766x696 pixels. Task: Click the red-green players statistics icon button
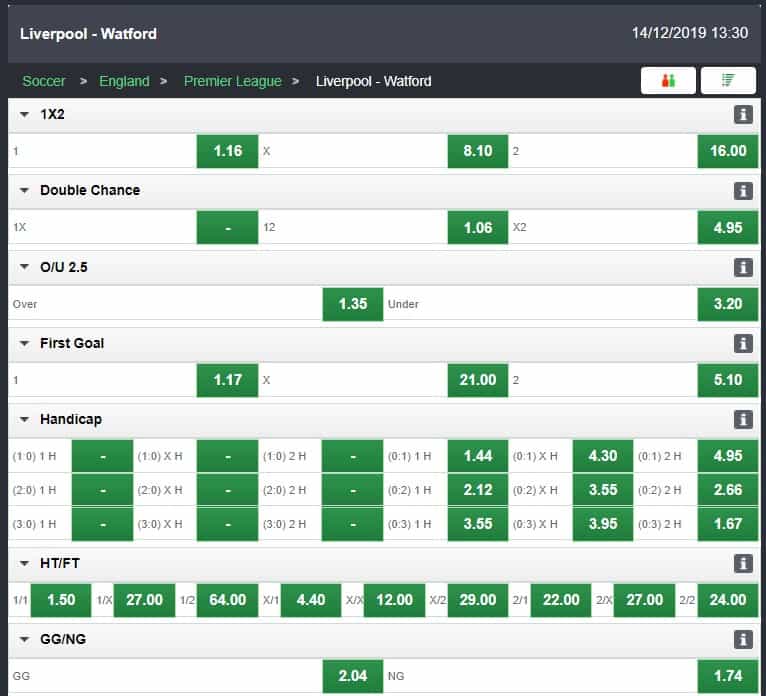(x=668, y=81)
